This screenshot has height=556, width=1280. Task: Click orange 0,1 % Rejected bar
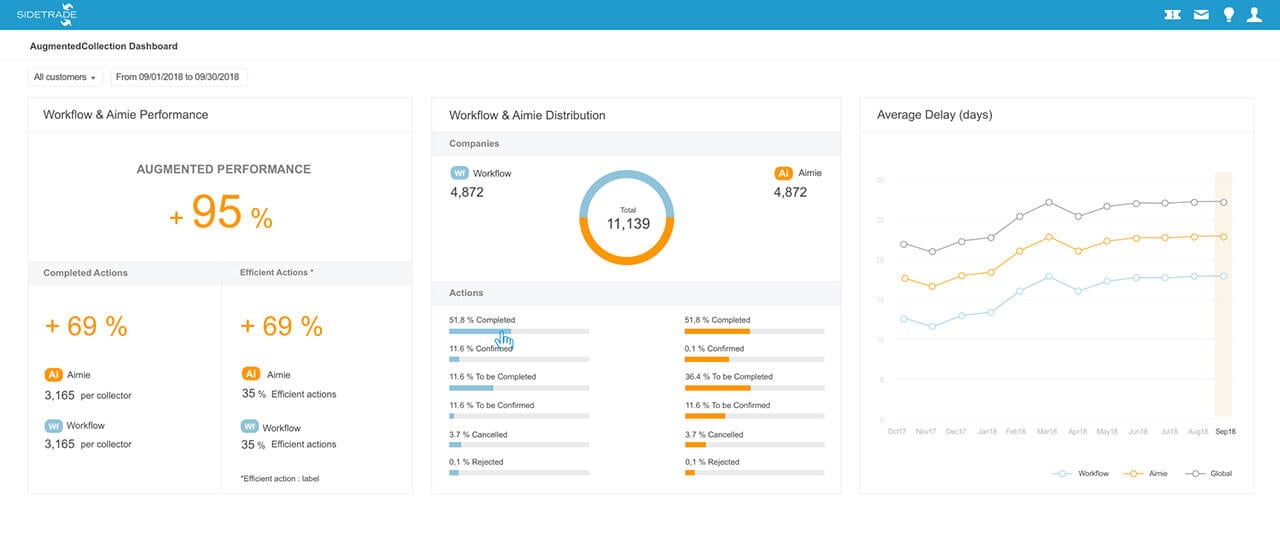pos(755,472)
